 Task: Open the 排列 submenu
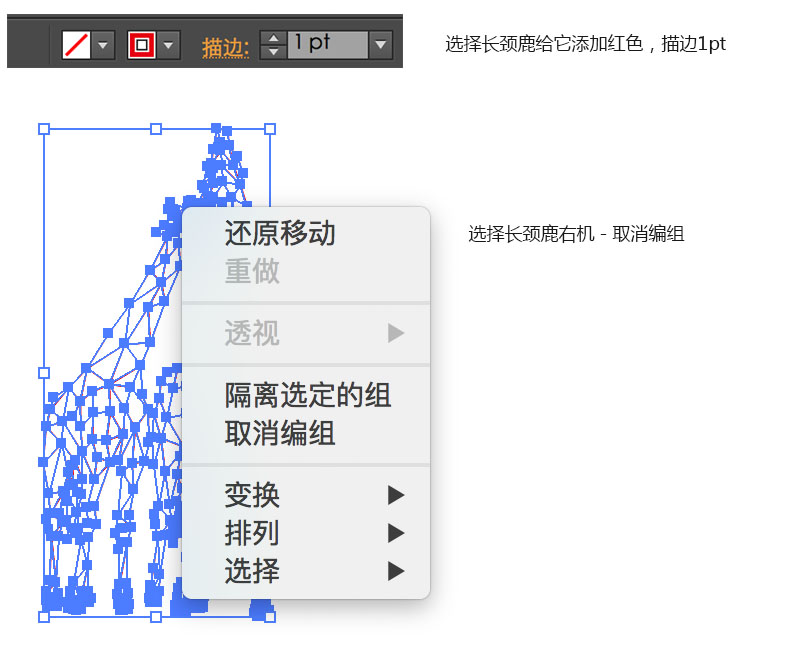click(306, 533)
